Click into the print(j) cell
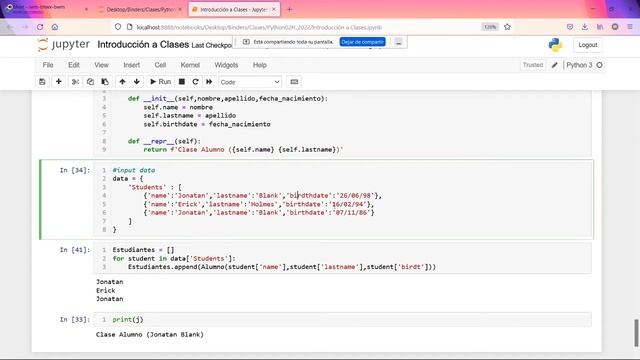The width and height of the screenshot is (640, 360). pos(342,320)
